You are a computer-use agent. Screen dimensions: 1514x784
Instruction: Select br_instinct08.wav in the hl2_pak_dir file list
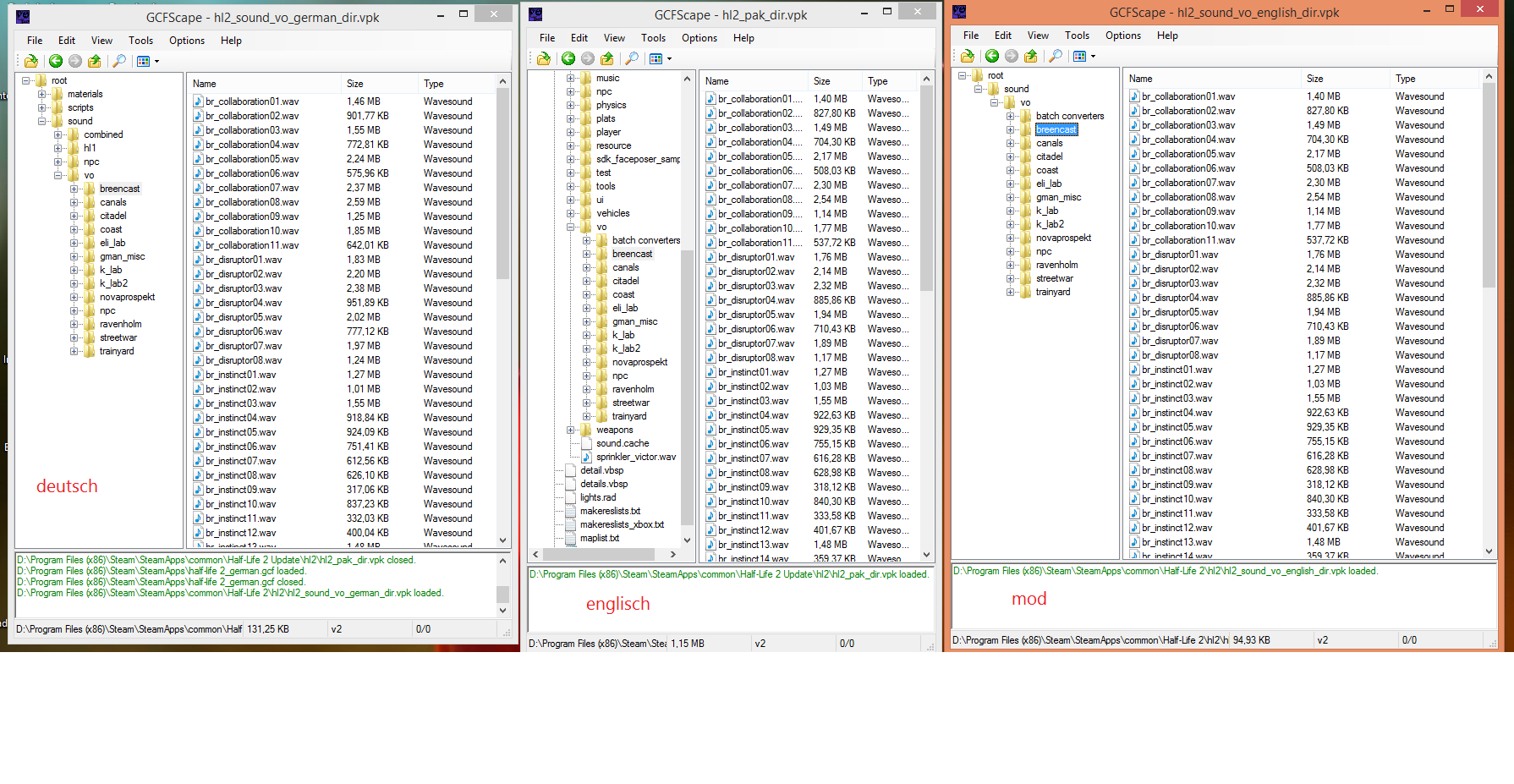pos(753,473)
